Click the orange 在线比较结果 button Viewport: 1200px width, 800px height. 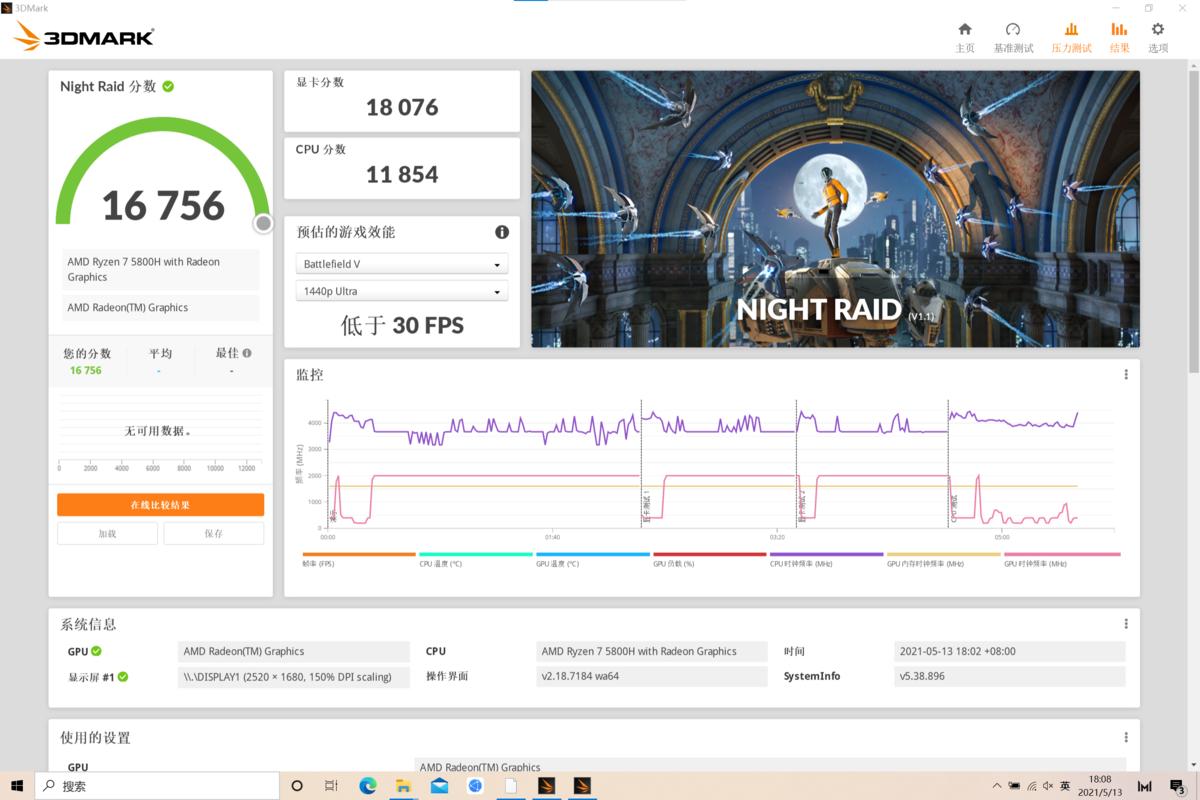pos(160,505)
